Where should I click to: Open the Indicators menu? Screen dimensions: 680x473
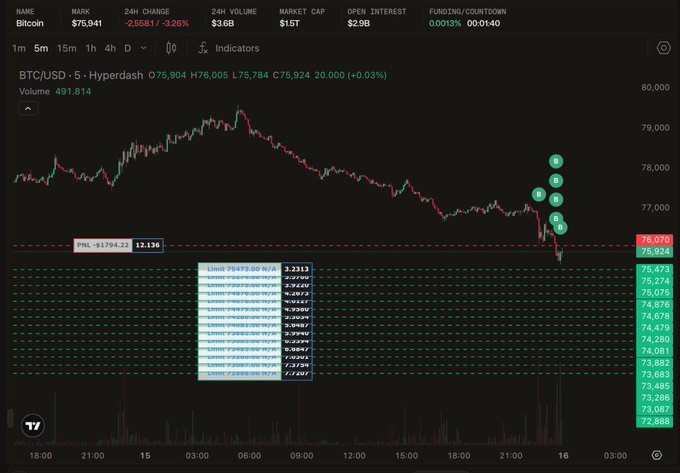(x=237, y=48)
